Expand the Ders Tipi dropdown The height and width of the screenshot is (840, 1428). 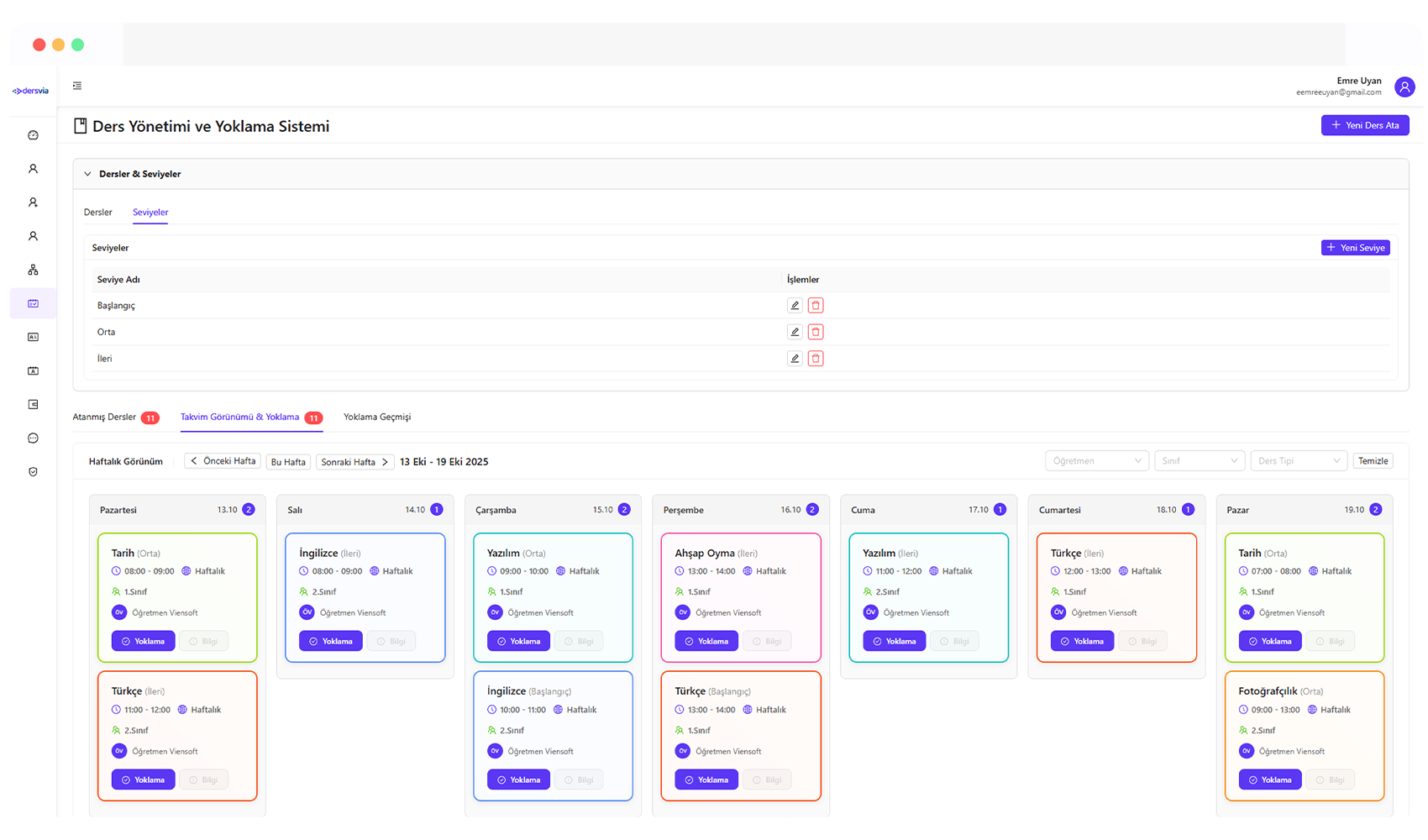tap(1299, 461)
